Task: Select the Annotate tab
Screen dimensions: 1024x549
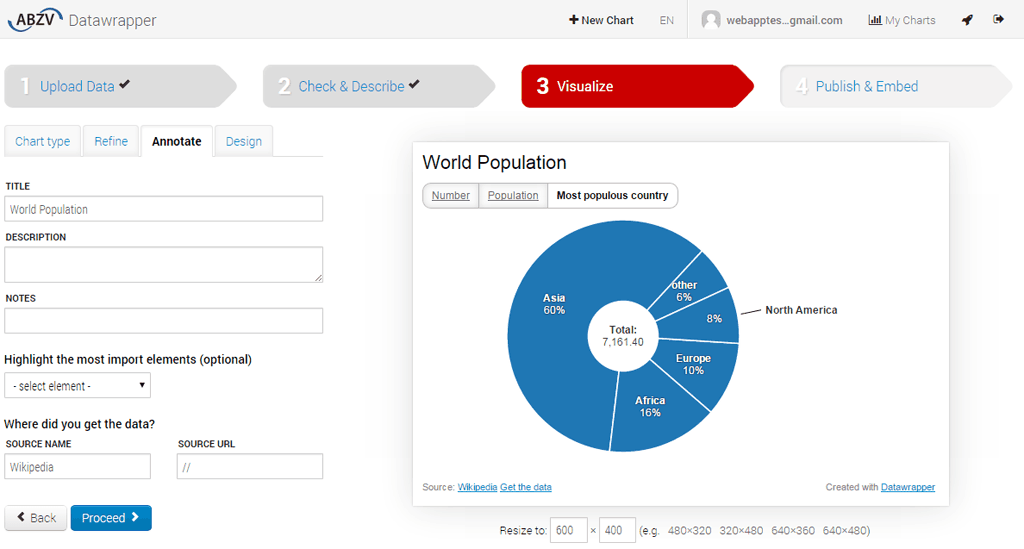Action: [176, 141]
